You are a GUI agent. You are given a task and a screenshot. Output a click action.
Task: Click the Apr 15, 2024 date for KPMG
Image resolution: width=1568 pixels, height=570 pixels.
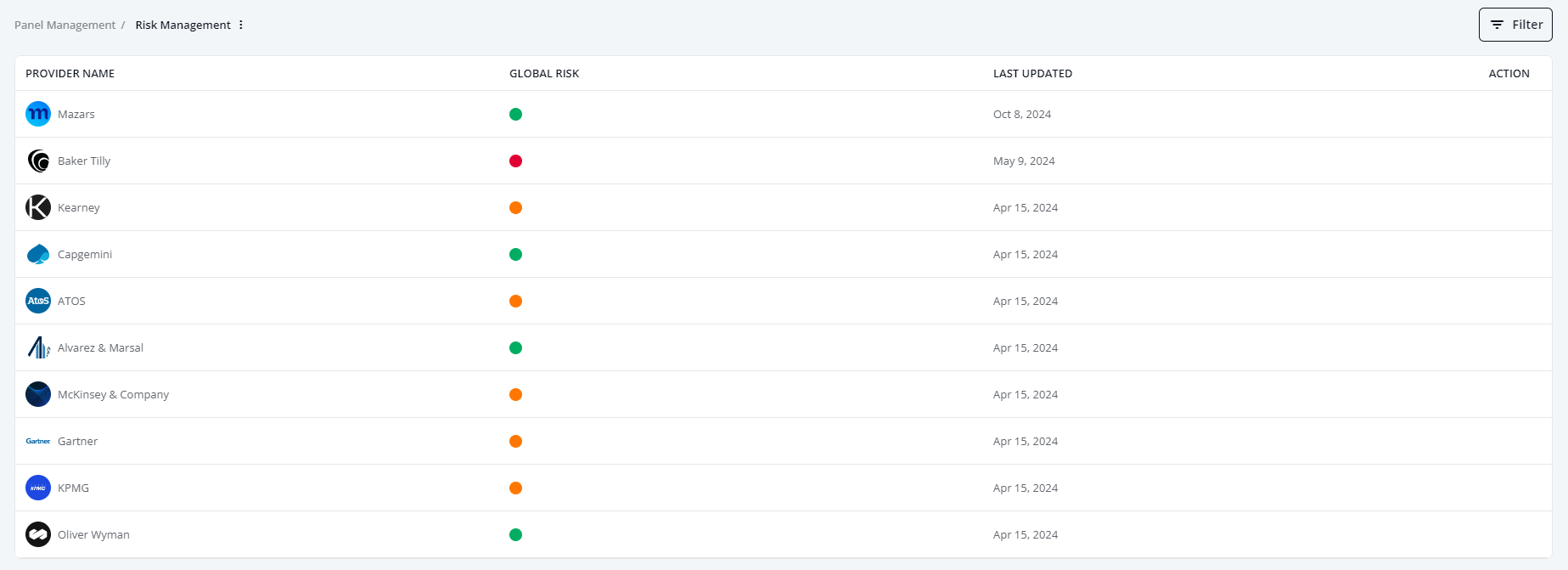[x=1026, y=488]
